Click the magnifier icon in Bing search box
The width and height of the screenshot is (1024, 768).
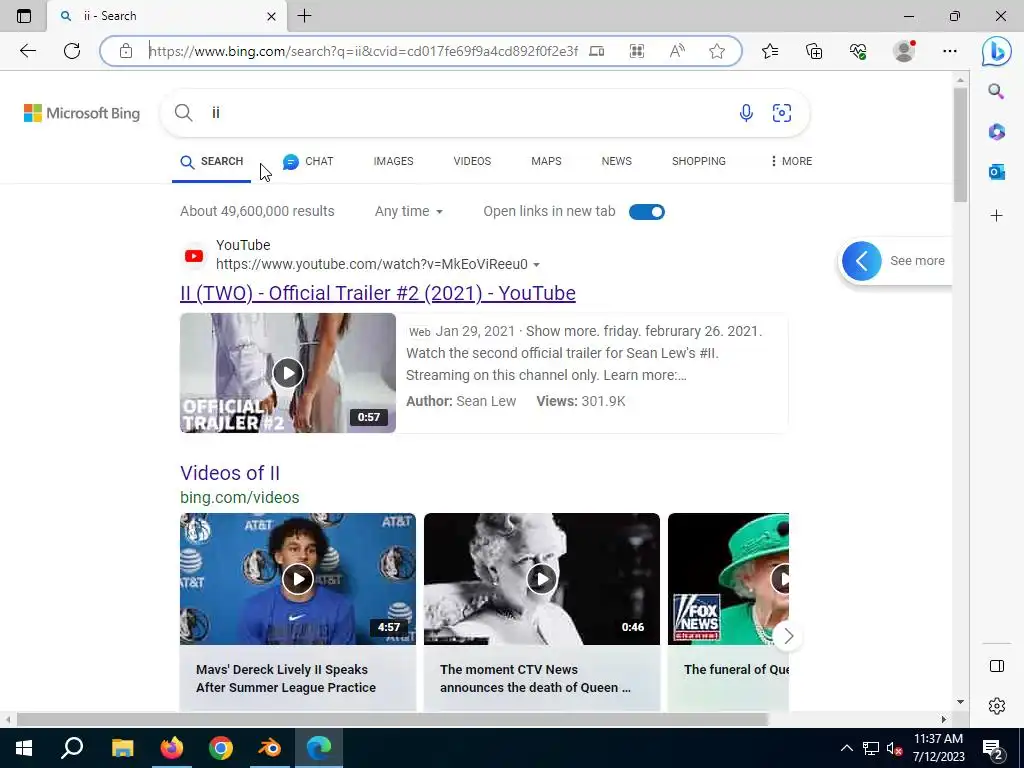[184, 113]
